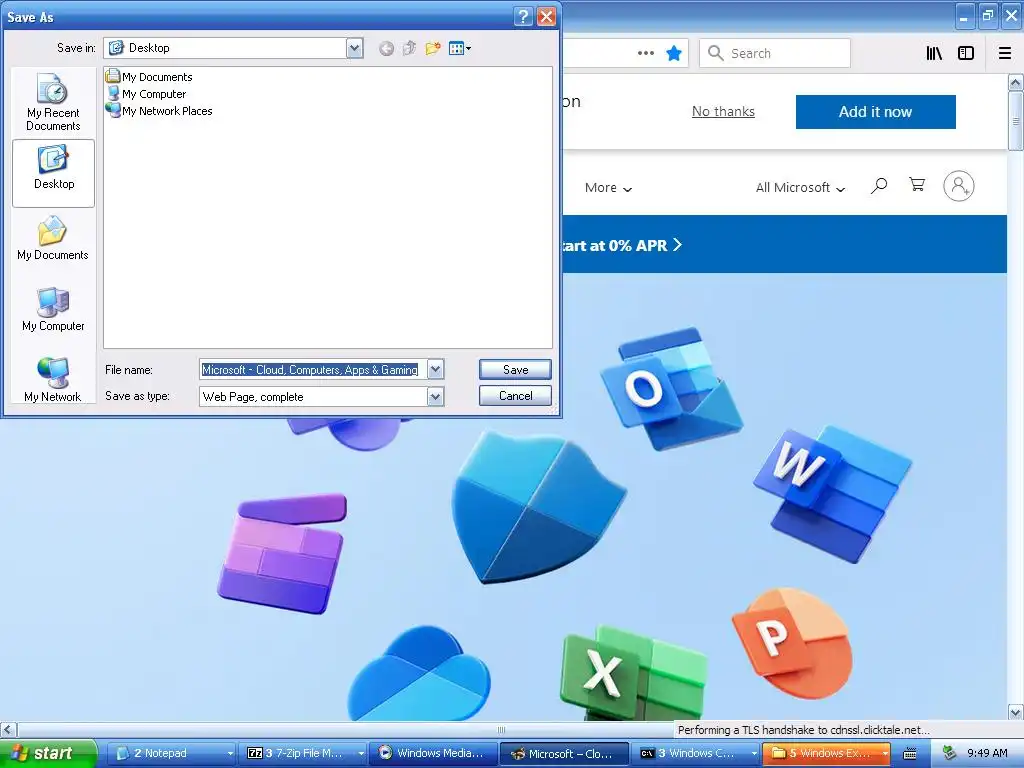Click the account sign-in avatar icon
The image size is (1024, 768).
(x=959, y=186)
